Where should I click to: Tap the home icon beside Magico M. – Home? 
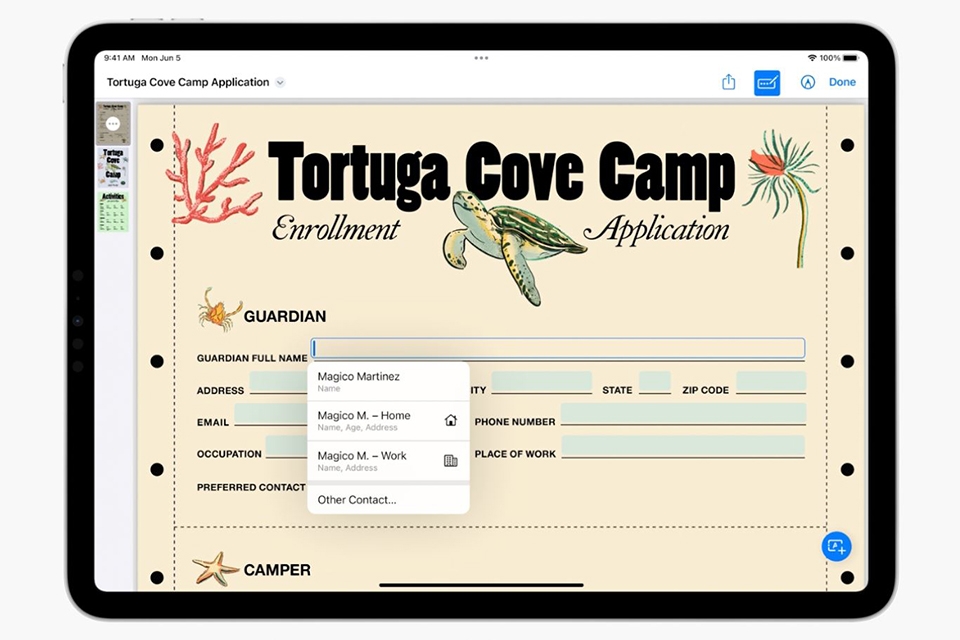451,418
